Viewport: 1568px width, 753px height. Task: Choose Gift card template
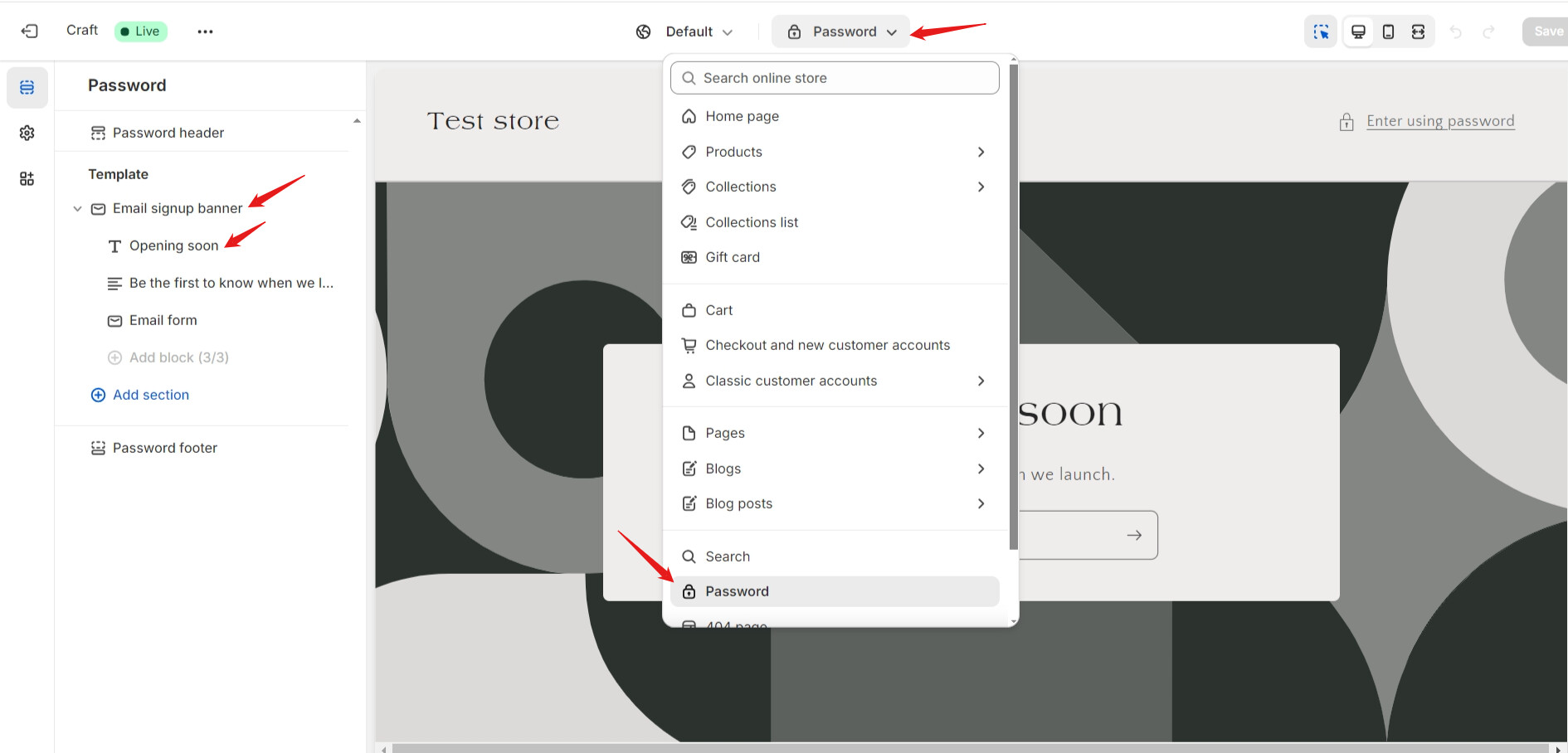835,257
